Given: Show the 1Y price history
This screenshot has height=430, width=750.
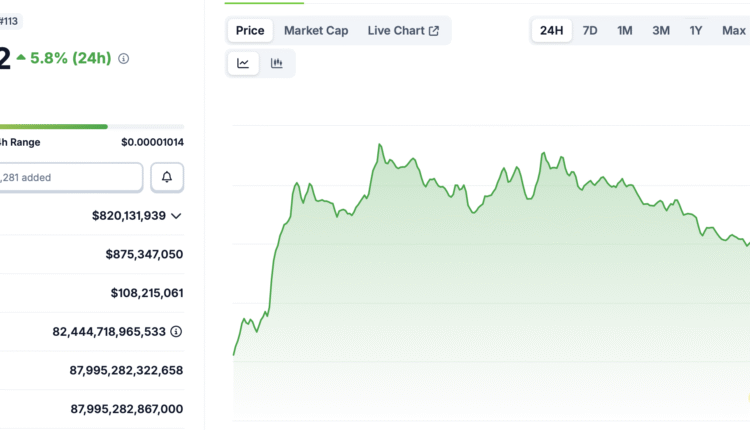Looking at the screenshot, I should point(696,30).
